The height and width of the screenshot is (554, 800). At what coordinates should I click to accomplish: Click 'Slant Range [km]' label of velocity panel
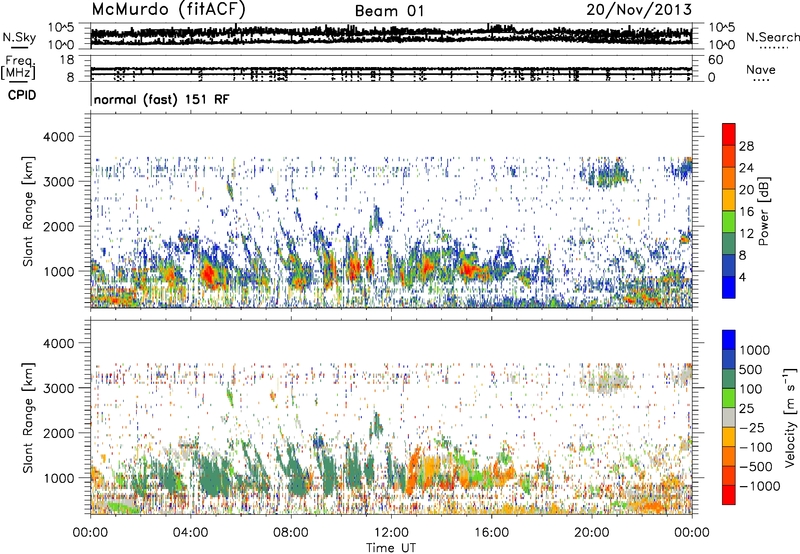click(x=28, y=418)
